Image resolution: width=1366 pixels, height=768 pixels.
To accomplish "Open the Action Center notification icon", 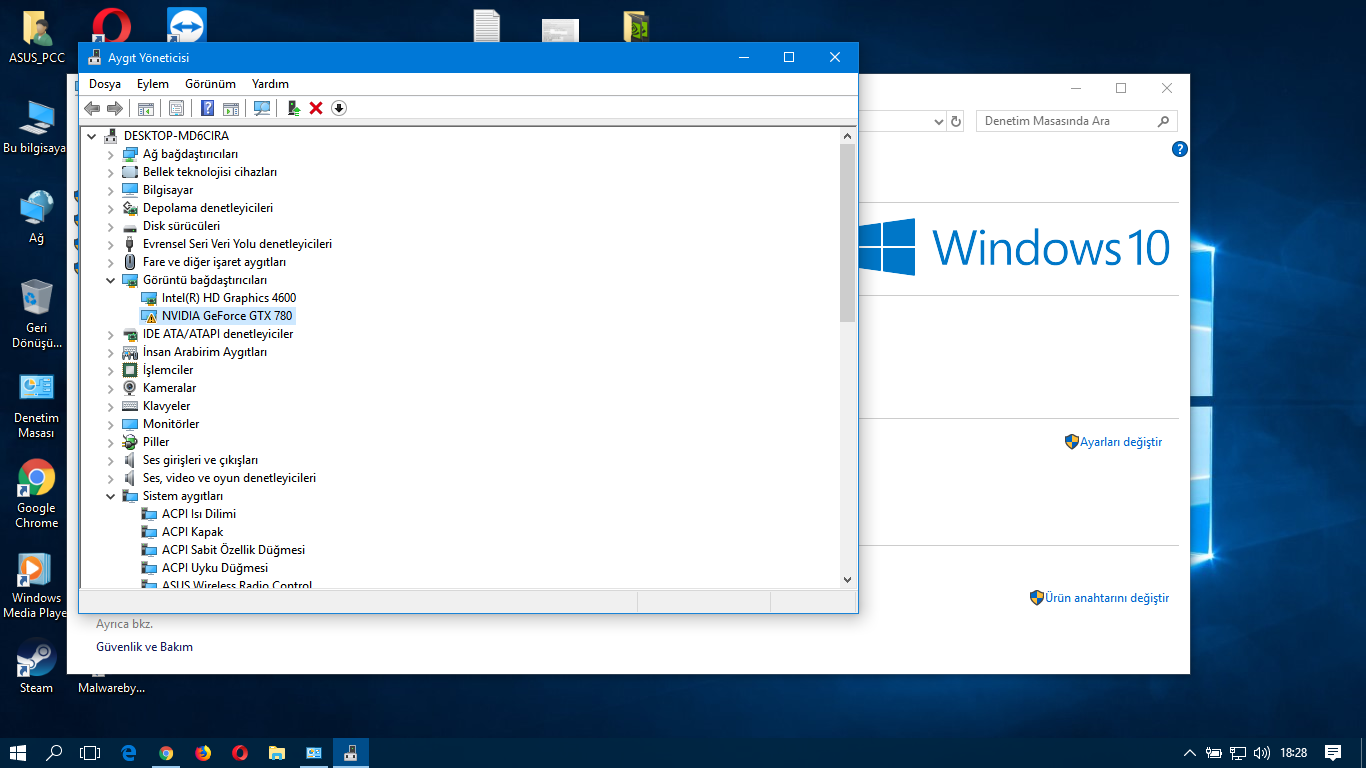I will (1333, 753).
